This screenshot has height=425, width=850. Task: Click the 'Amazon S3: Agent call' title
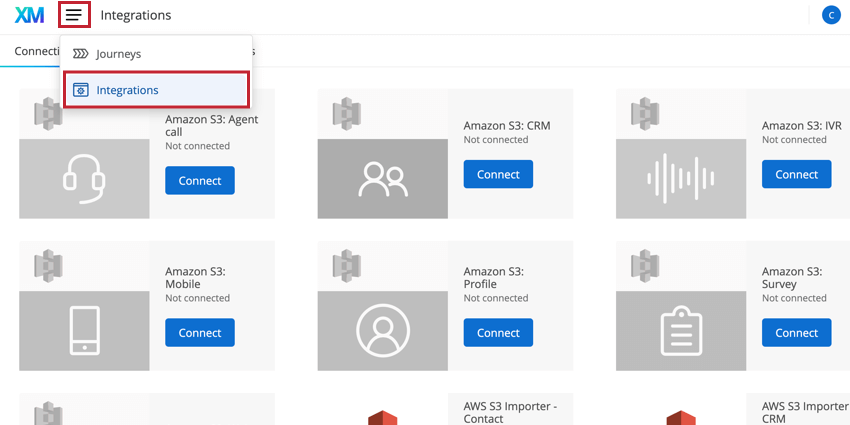click(x=212, y=126)
